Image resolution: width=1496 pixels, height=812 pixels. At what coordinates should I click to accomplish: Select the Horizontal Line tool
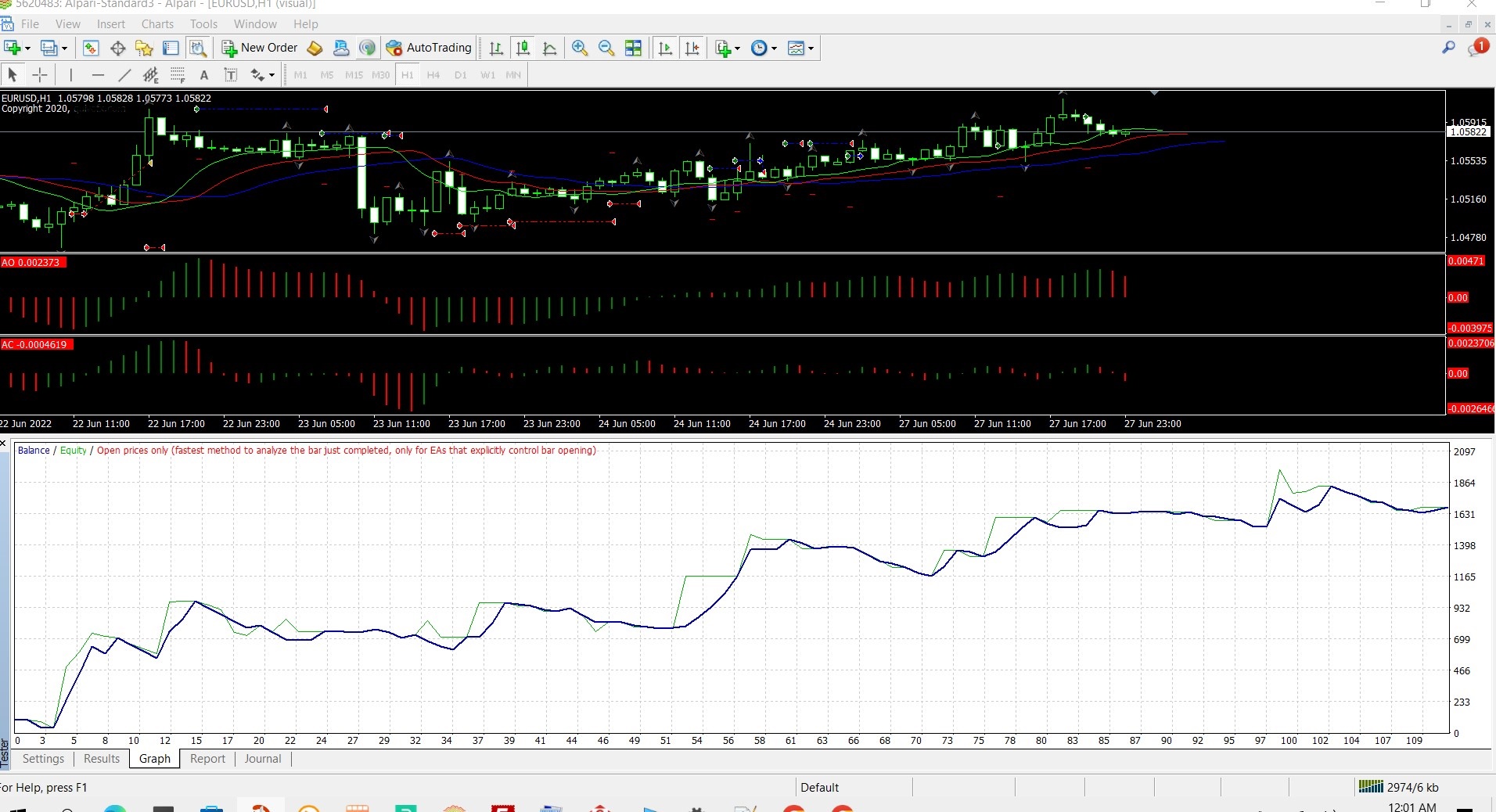tap(98, 75)
